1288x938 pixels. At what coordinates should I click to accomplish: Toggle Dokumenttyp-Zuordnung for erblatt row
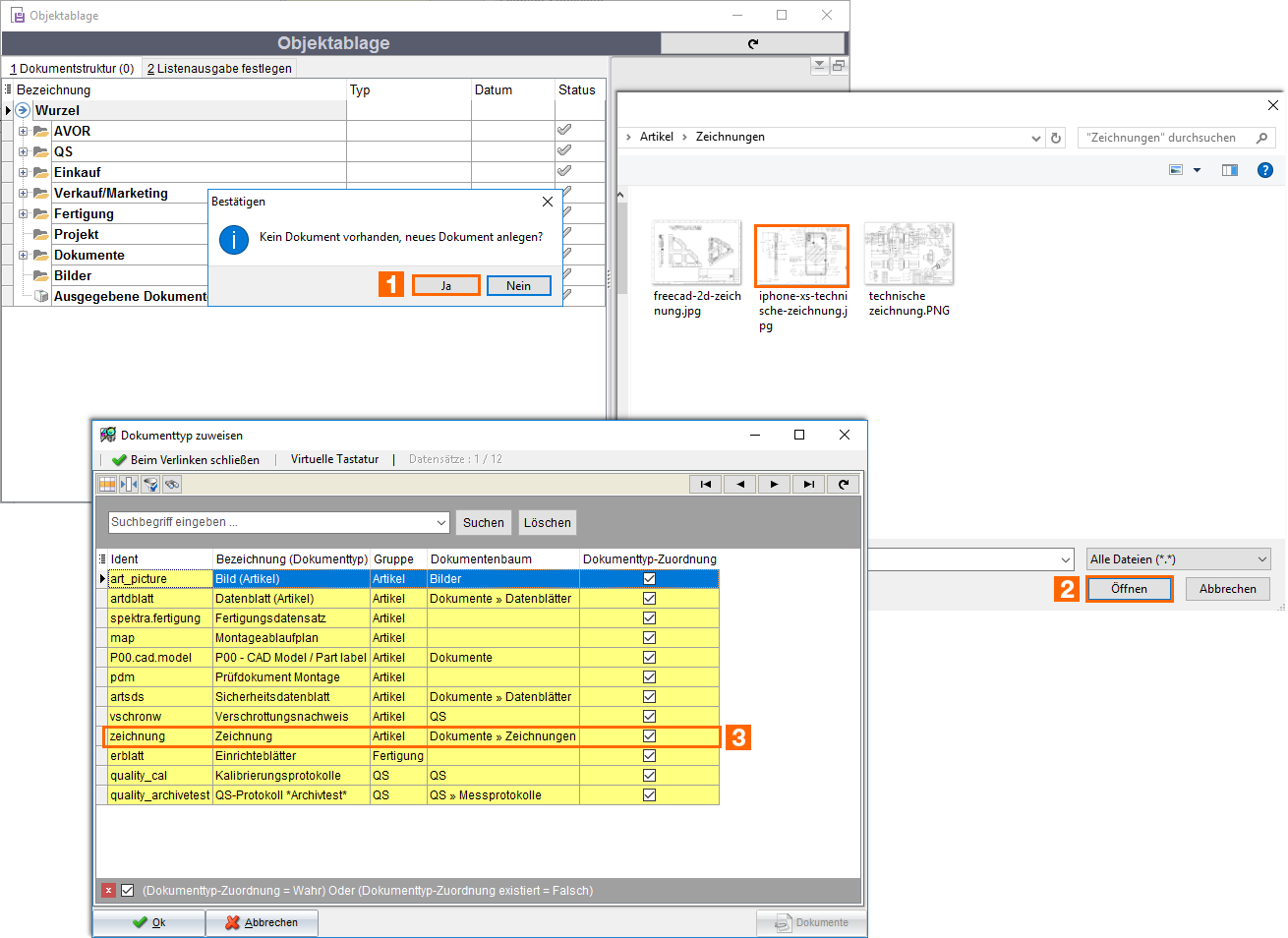tap(649, 755)
